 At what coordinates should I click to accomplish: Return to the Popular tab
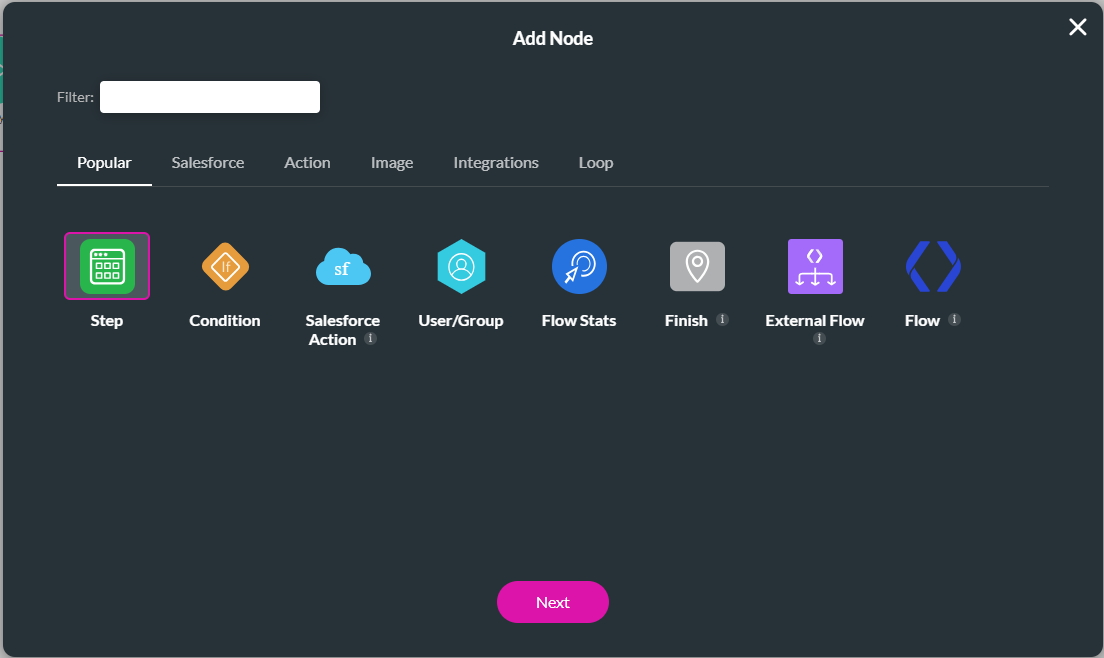pyautogui.click(x=104, y=162)
